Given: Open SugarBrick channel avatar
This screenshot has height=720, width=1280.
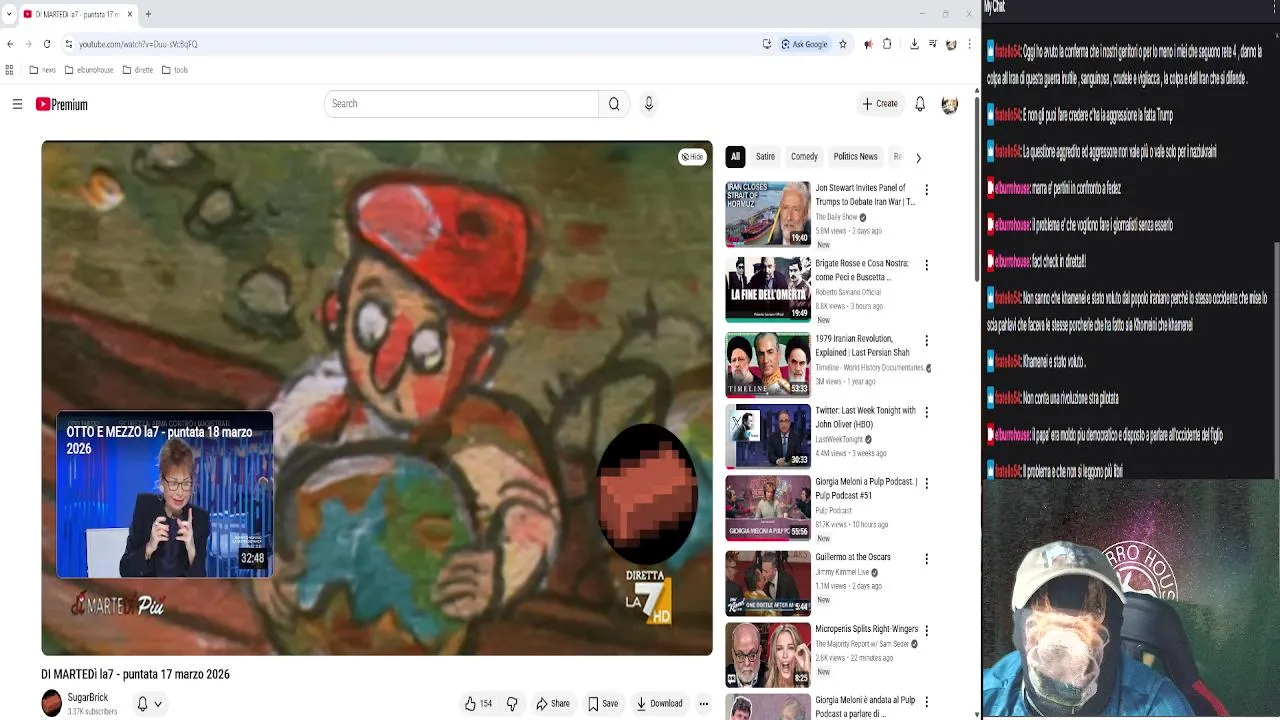Looking at the screenshot, I should pyautogui.click(x=51, y=704).
